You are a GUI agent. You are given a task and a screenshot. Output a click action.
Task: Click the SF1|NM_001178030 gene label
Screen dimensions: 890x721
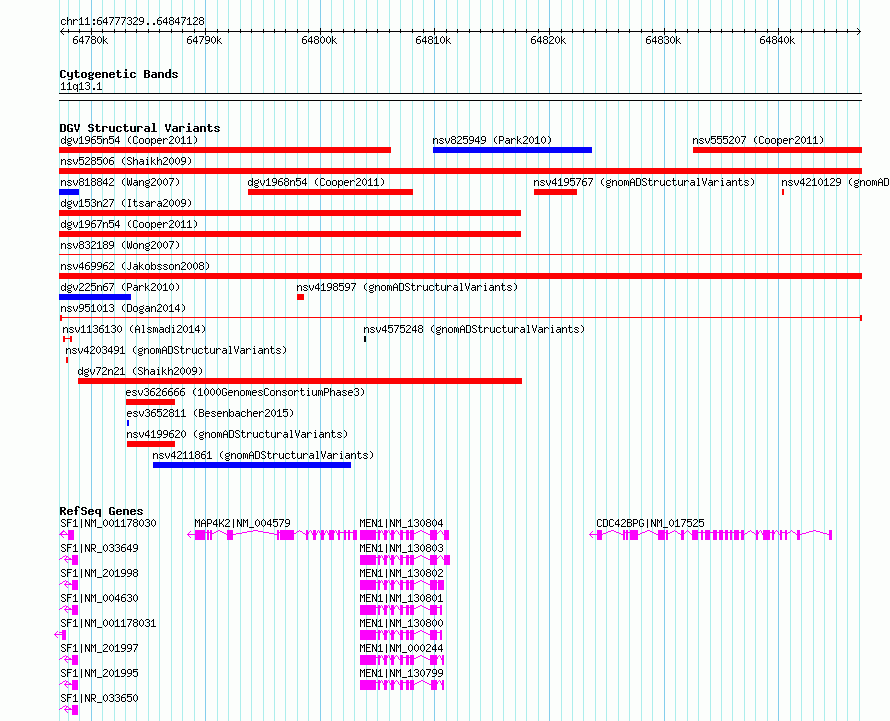108,523
